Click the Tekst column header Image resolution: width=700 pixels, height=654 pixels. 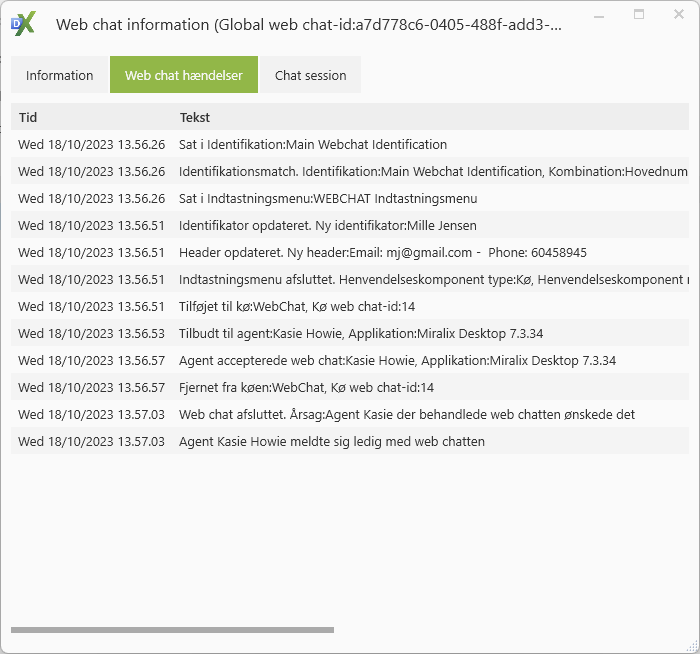pos(195,117)
